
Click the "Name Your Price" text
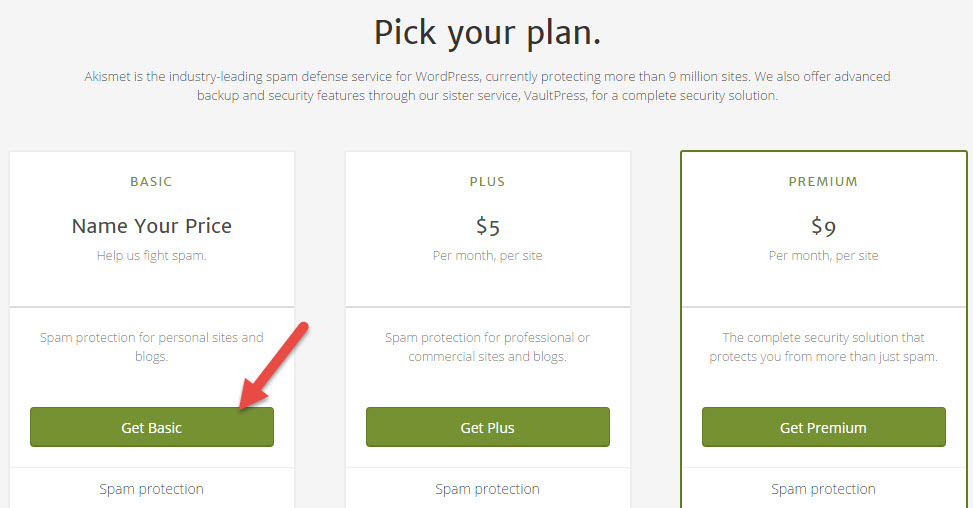[x=151, y=226]
